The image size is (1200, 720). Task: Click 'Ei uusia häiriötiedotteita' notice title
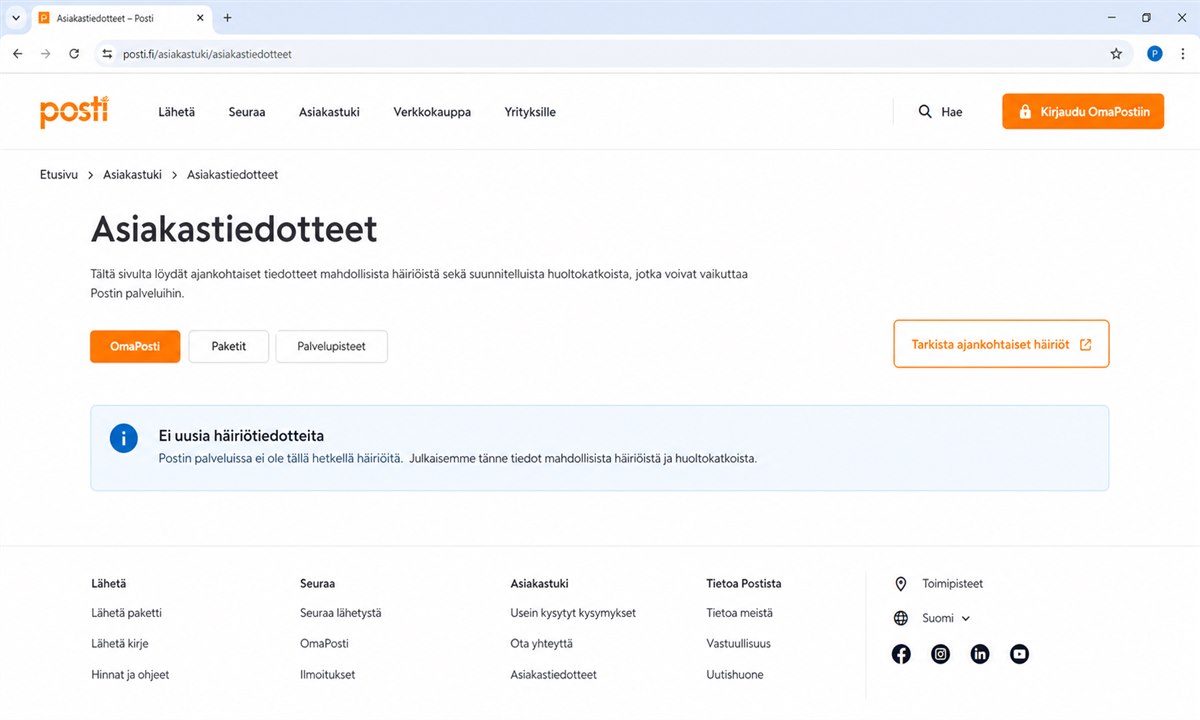click(x=241, y=436)
